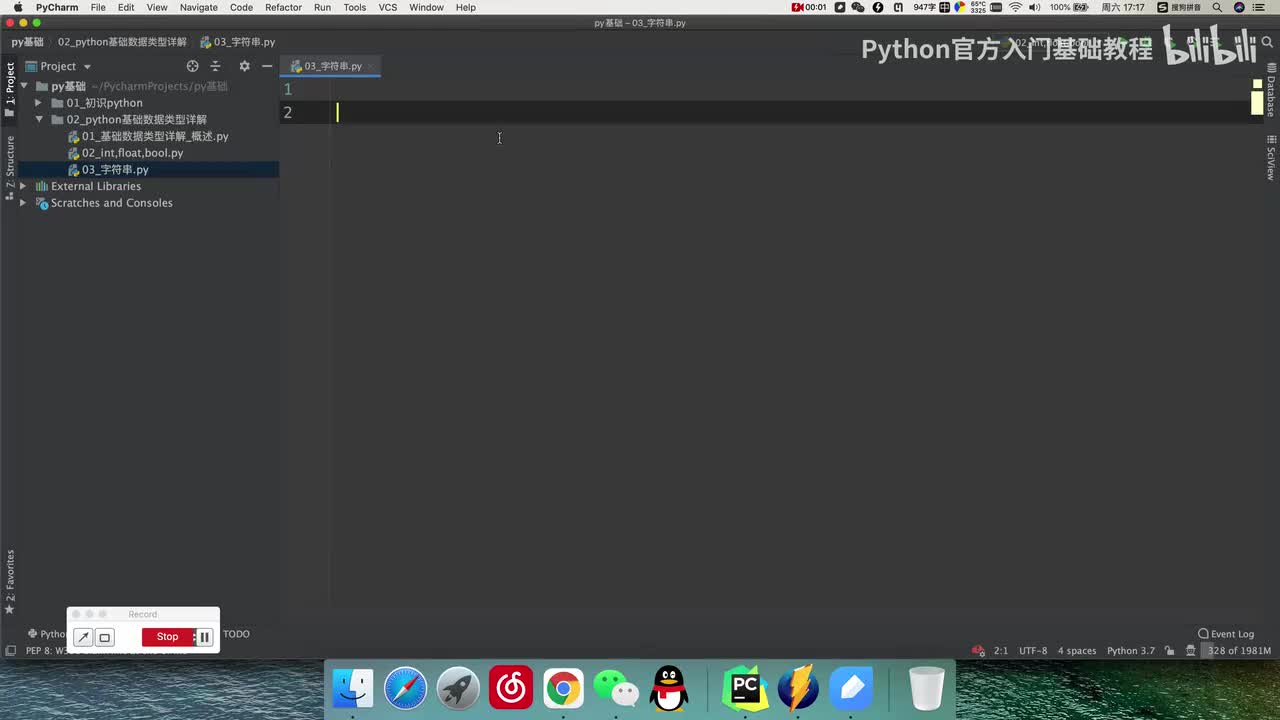Open the TODO tool window
This screenshot has height=720, width=1280.
pyautogui.click(x=236, y=634)
